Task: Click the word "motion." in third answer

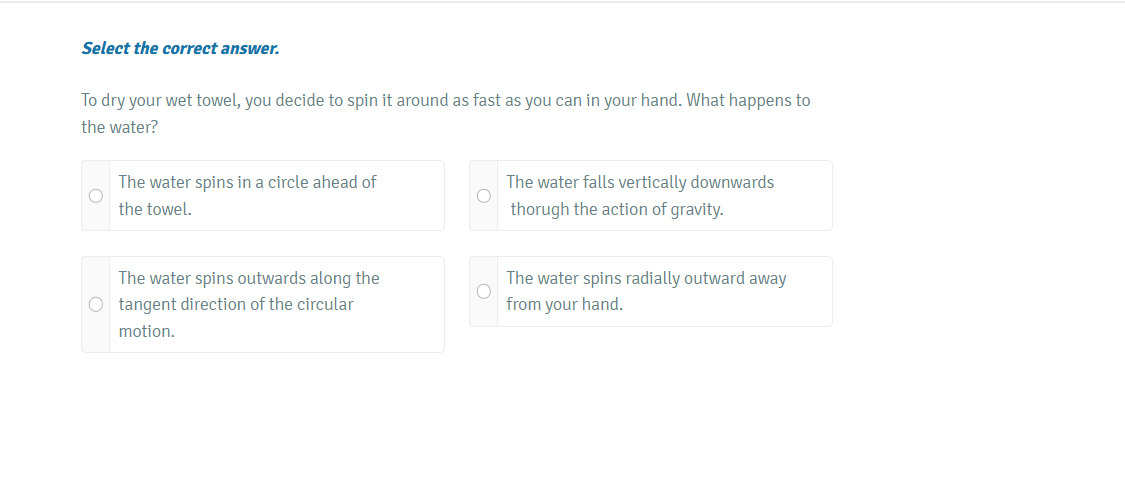Action: [x=147, y=331]
